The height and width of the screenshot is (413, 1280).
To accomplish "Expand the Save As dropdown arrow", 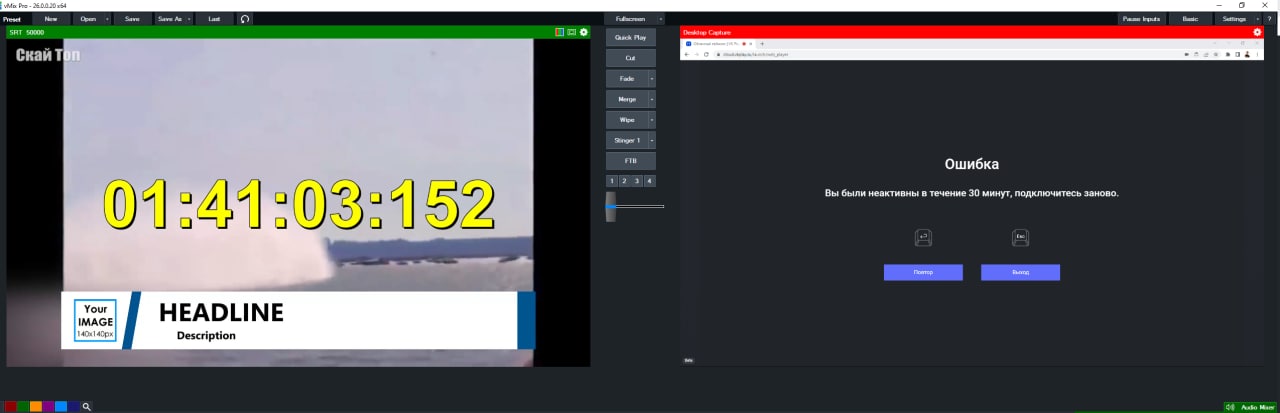I will point(189,18).
